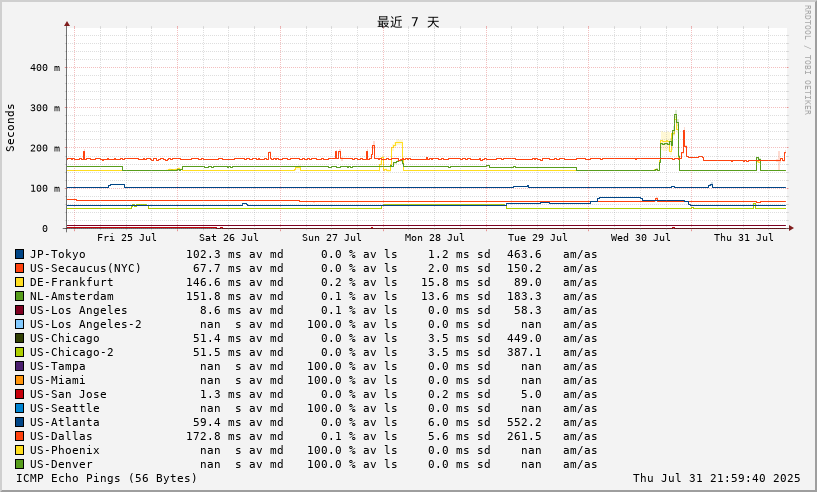Click the US-San Jose red swatch
This screenshot has height=492, width=817.
[x=19, y=395]
